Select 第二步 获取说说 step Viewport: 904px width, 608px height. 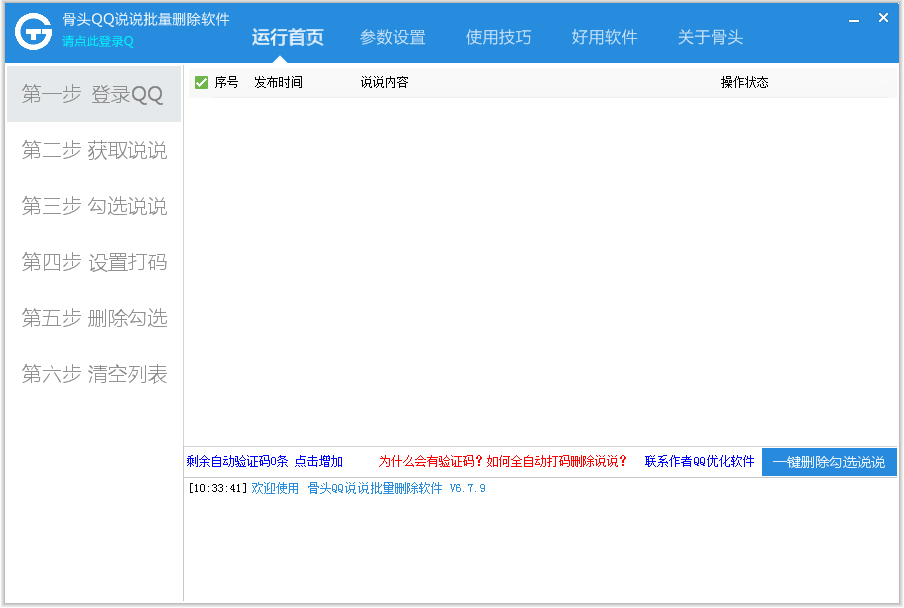pyautogui.click(x=94, y=150)
